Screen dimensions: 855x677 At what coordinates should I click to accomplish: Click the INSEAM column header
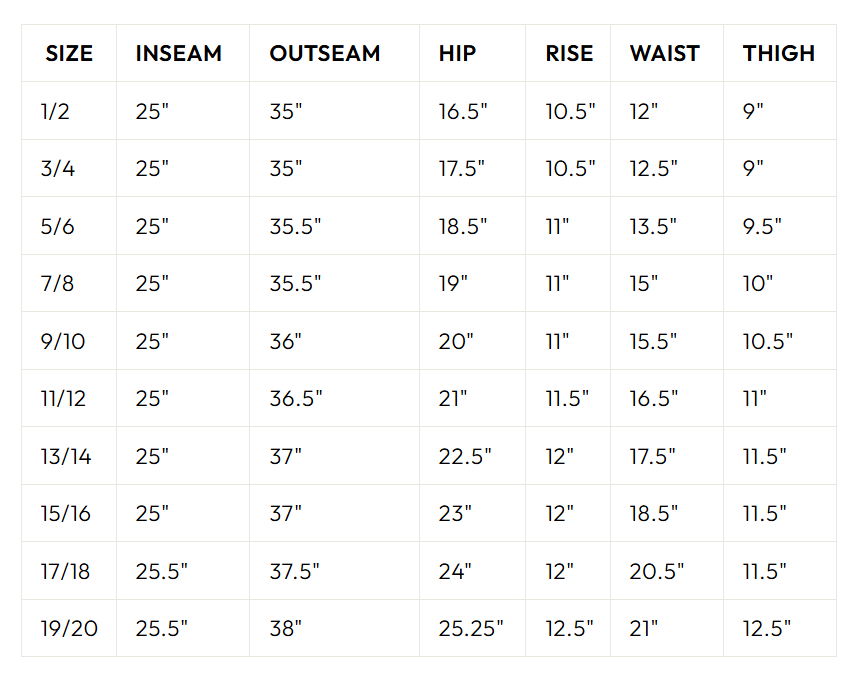[179, 54]
